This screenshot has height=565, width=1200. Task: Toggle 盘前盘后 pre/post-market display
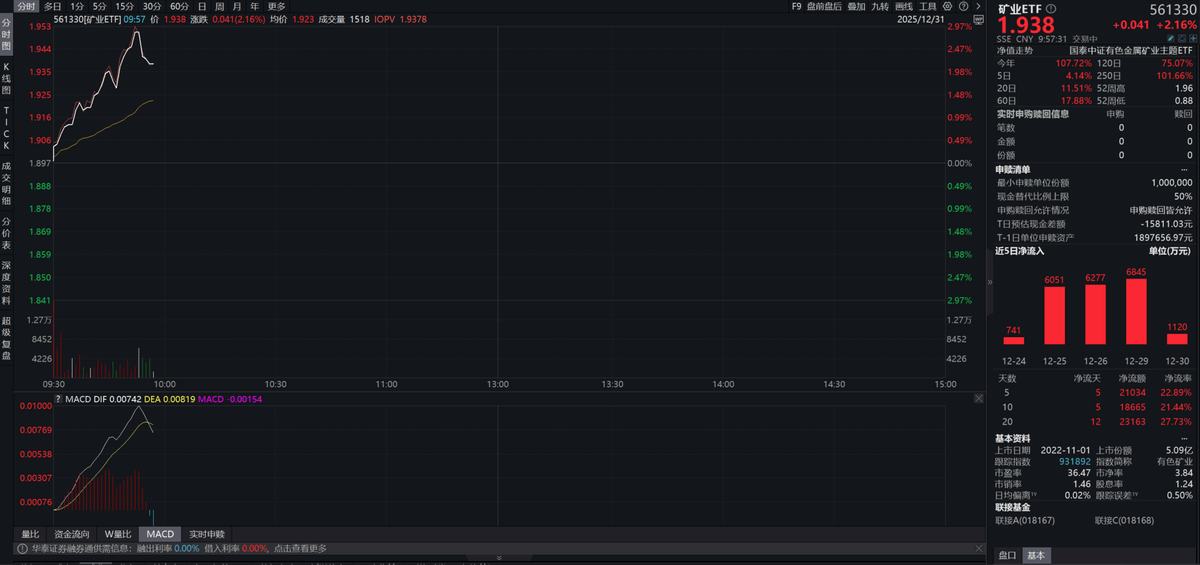tap(824, 6)
